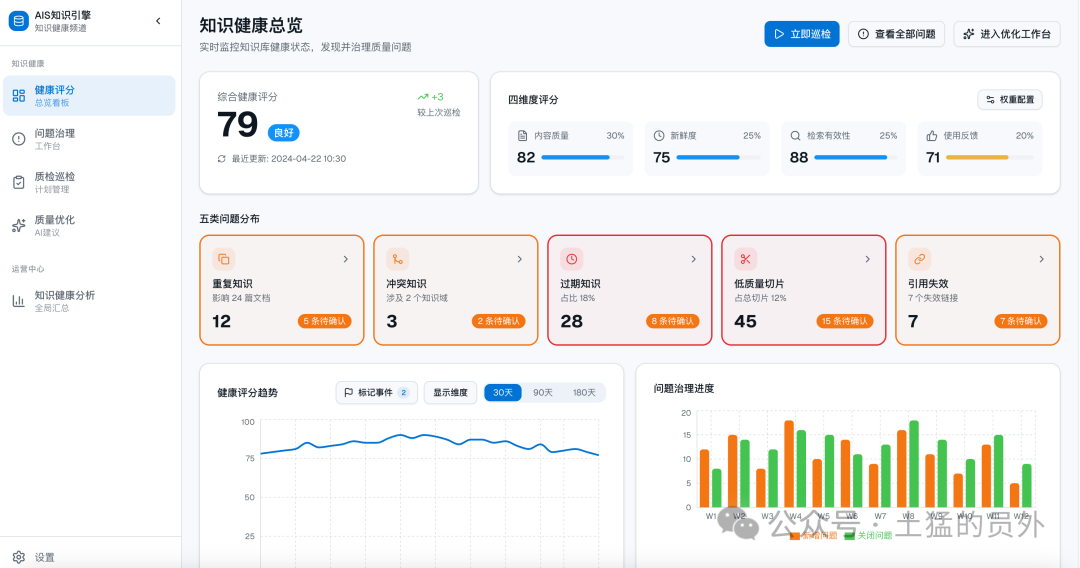Click the clipboard check icon beside 质检巡检
The height and width of the screenshot is (568, 1080).
(19, 182)
